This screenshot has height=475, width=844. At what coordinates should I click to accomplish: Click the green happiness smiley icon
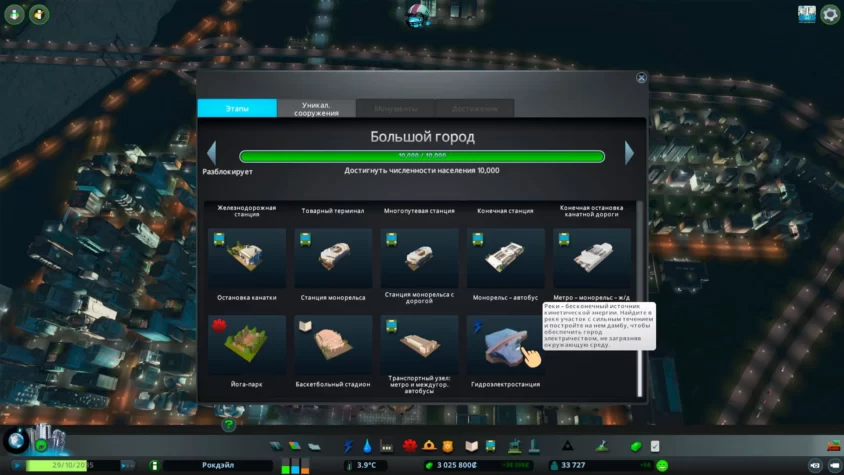click(663, 465)
